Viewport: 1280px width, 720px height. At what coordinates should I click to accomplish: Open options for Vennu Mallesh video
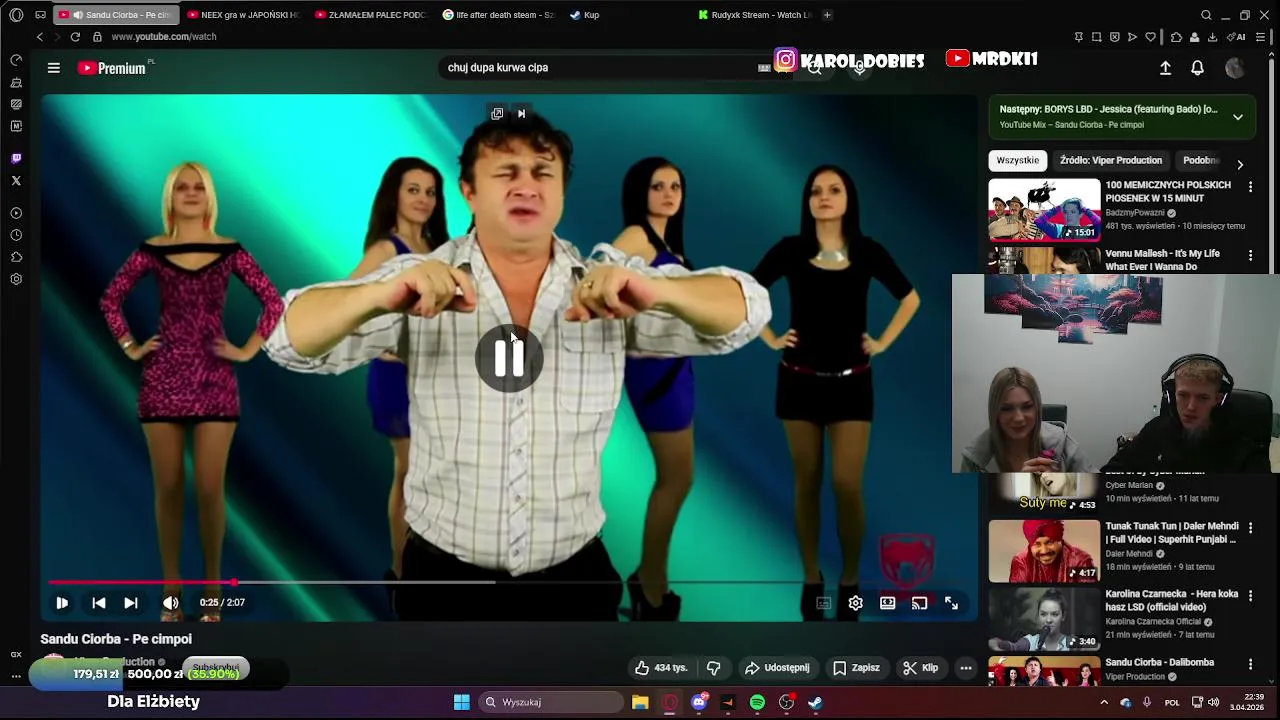click(1250, 256)
